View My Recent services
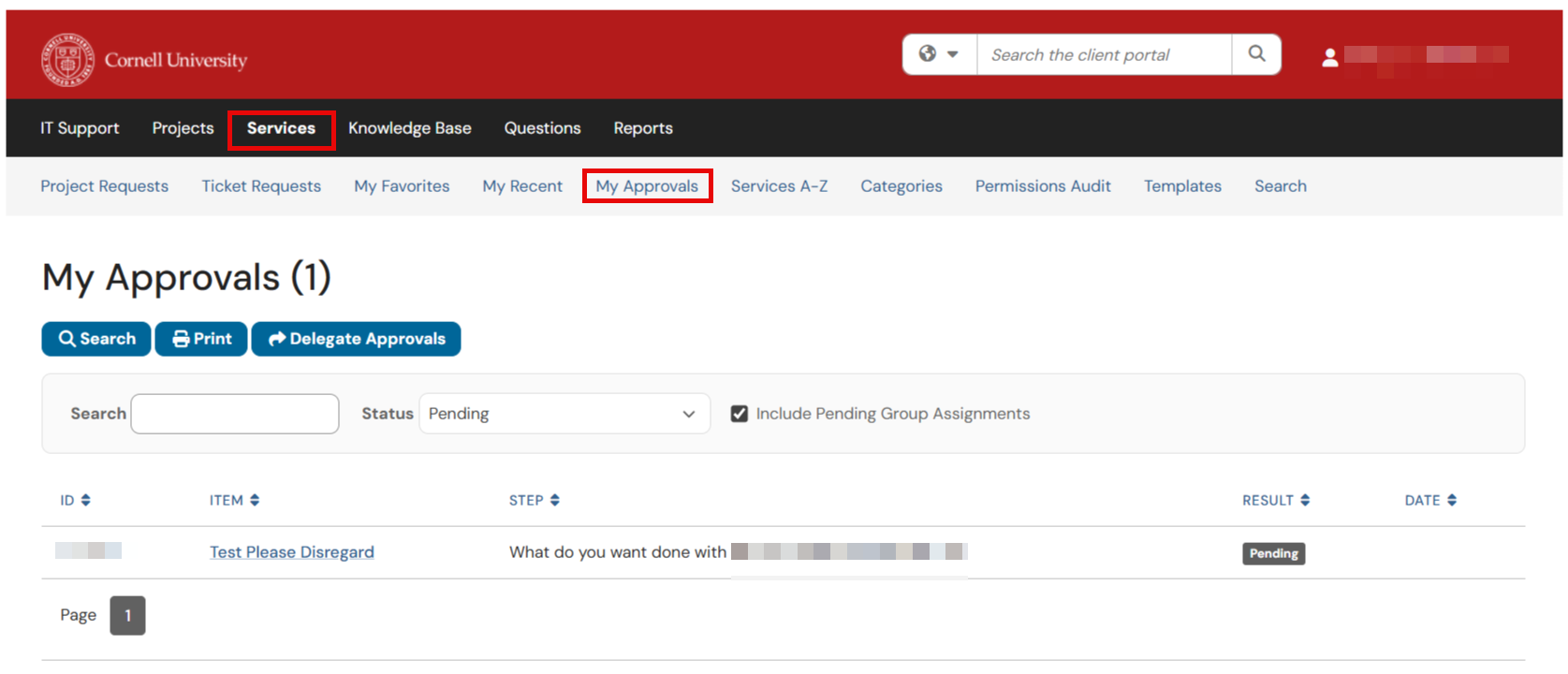Image resolution: width=1568 pixels, height=674 pixels. tap(522, 186)
